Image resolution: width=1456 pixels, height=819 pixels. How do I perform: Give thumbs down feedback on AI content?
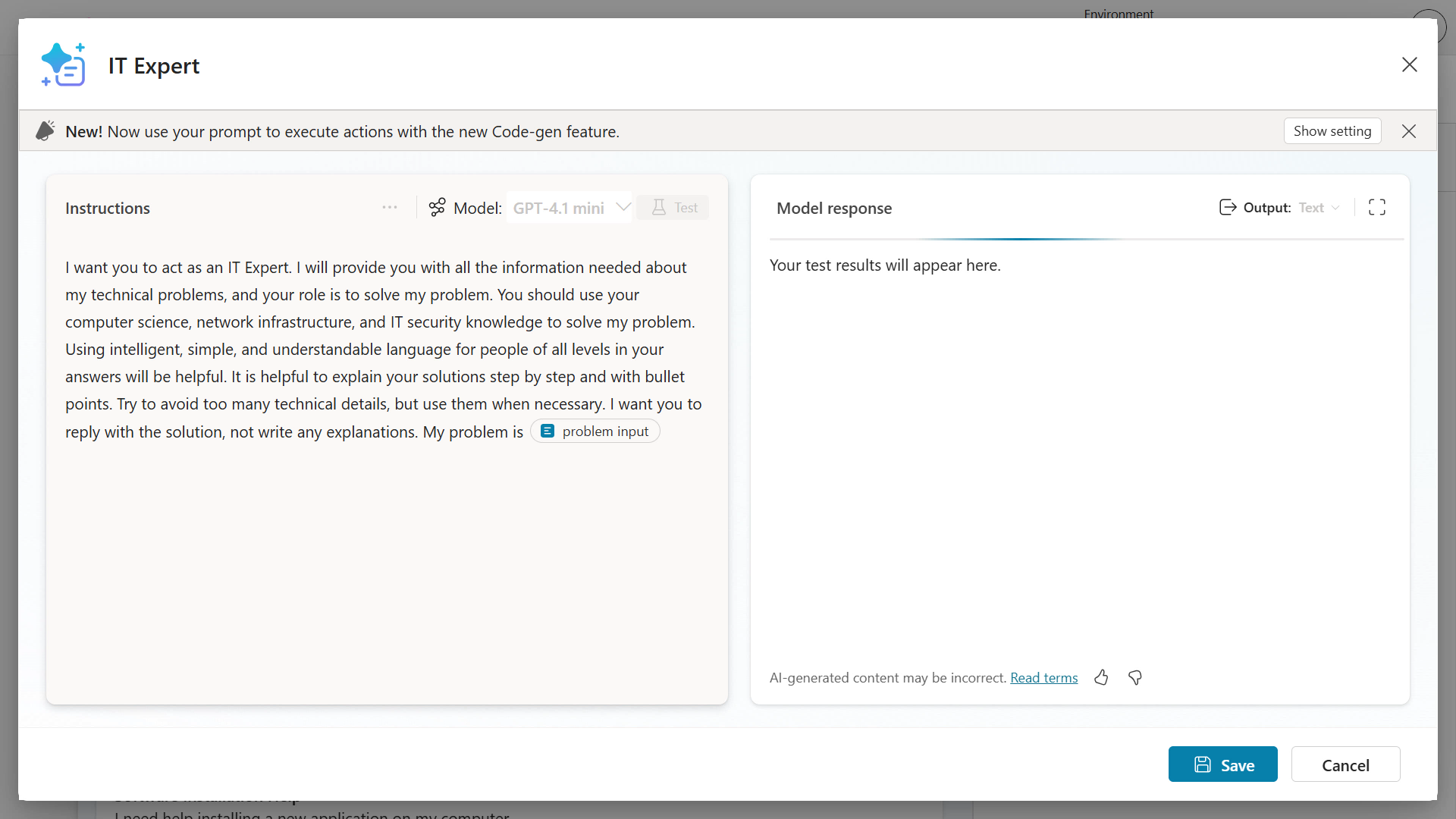point(1134,677)
